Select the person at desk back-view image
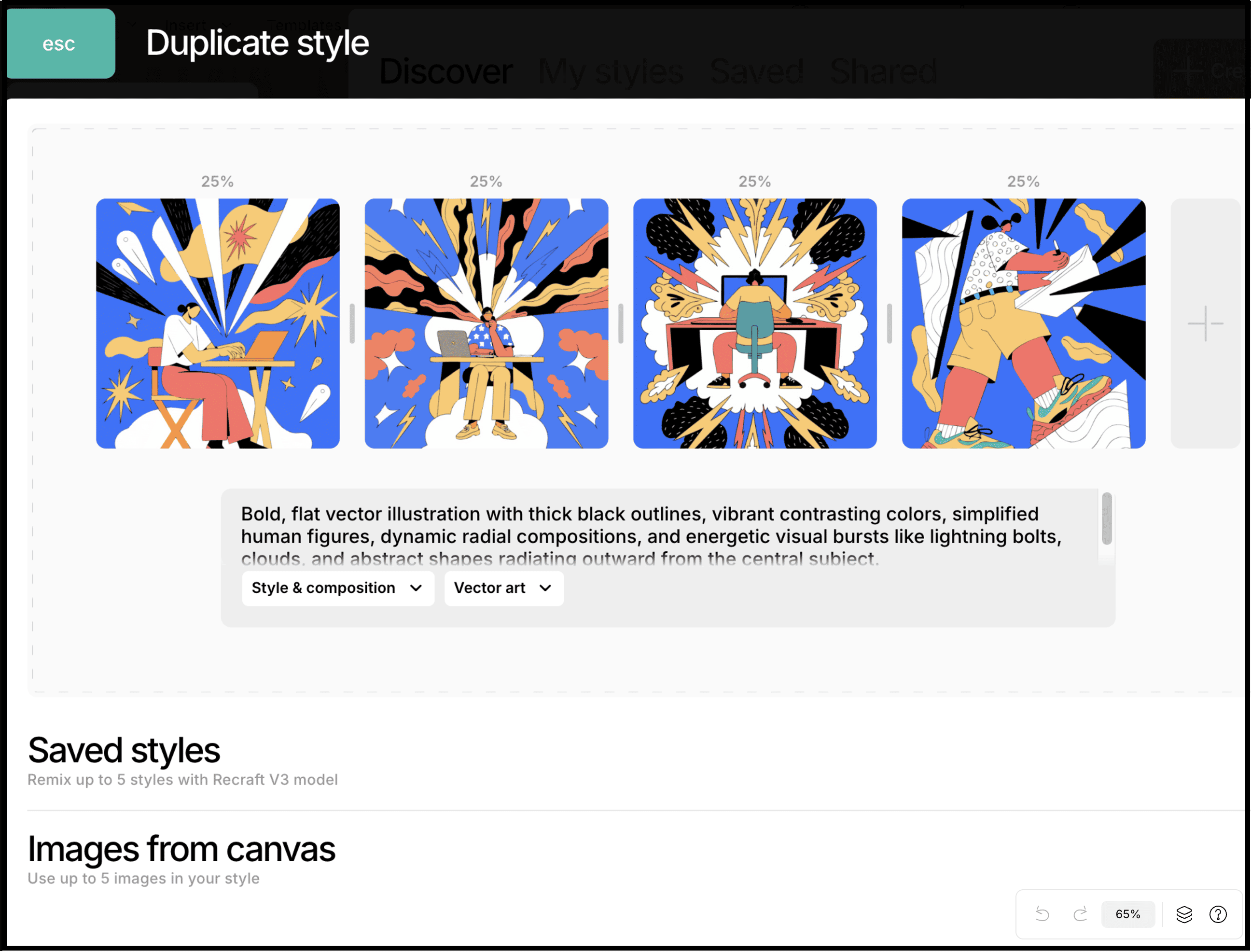The image size is (1251, 952). (755, 323)
